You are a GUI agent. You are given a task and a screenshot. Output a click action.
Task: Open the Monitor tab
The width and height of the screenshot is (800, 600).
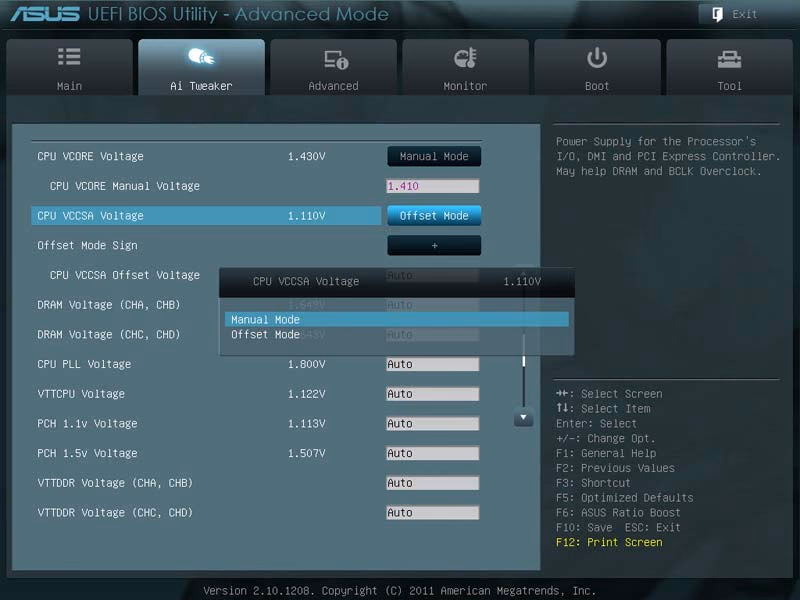point(465,67)
